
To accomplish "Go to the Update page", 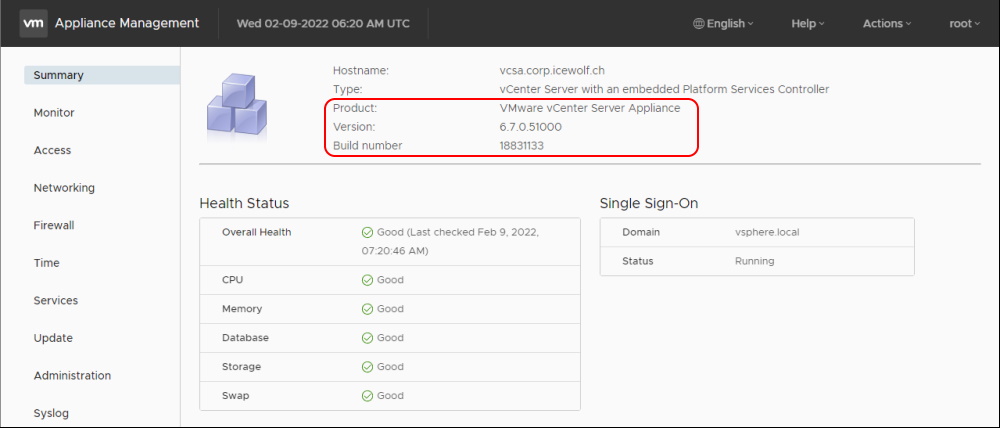I will 53,338.
